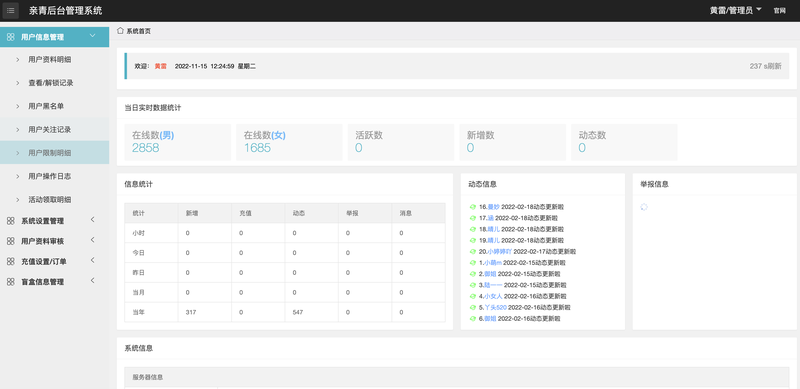Click the green icon on dynamic row 6
Screen dimensions: 800x389
coord(473,319)
